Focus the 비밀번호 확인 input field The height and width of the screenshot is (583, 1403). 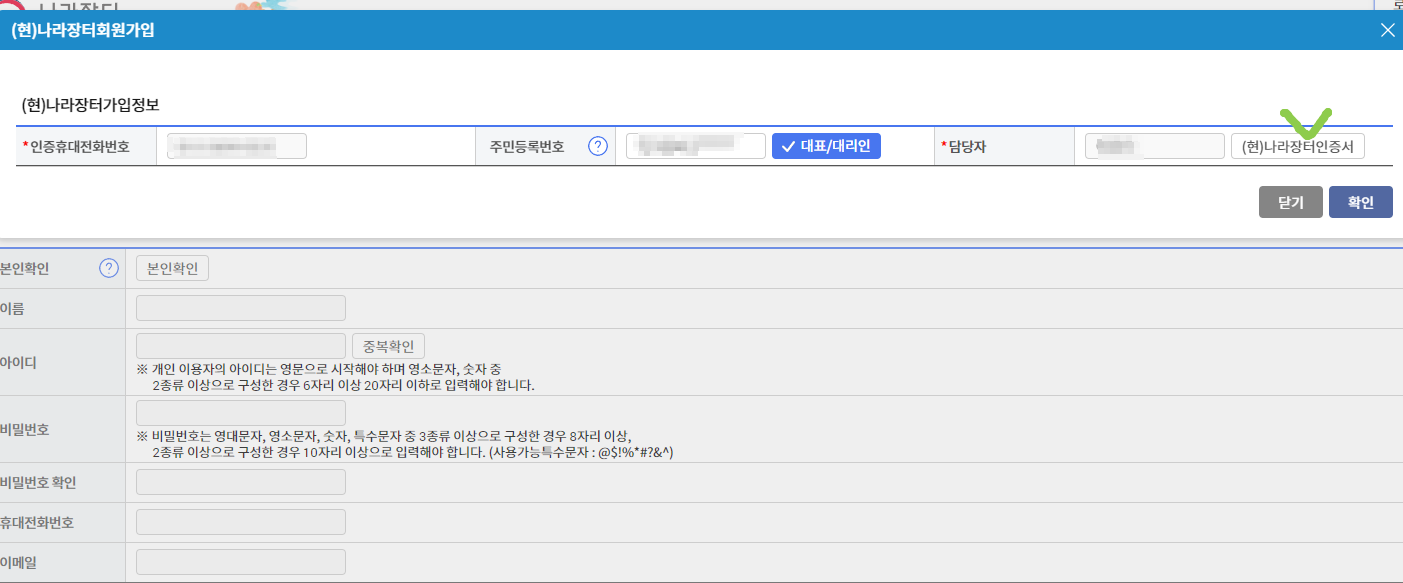click(x=241, y=482)
